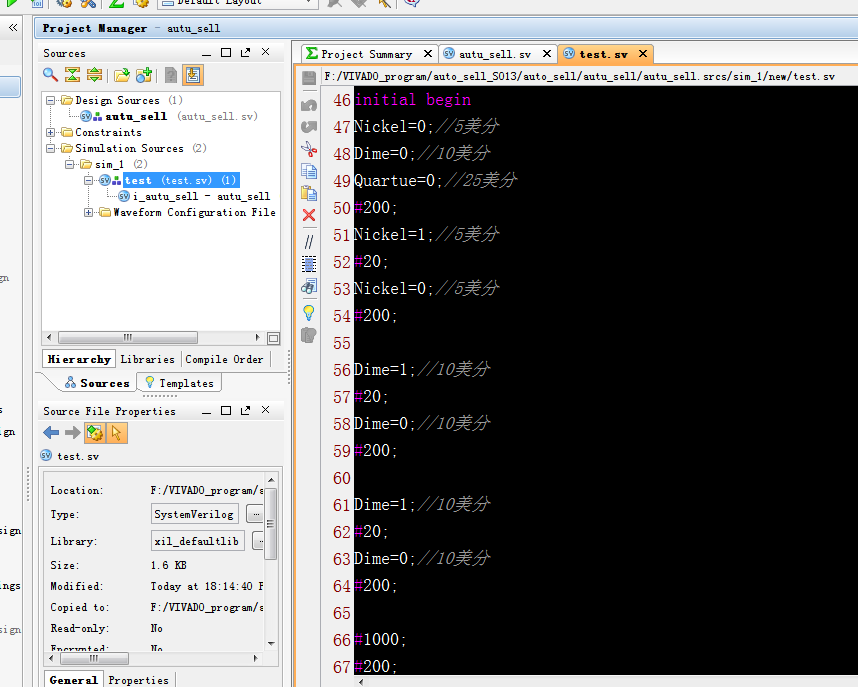
Task: Click the Paste icon in editor toolbar
Action: 309,193
